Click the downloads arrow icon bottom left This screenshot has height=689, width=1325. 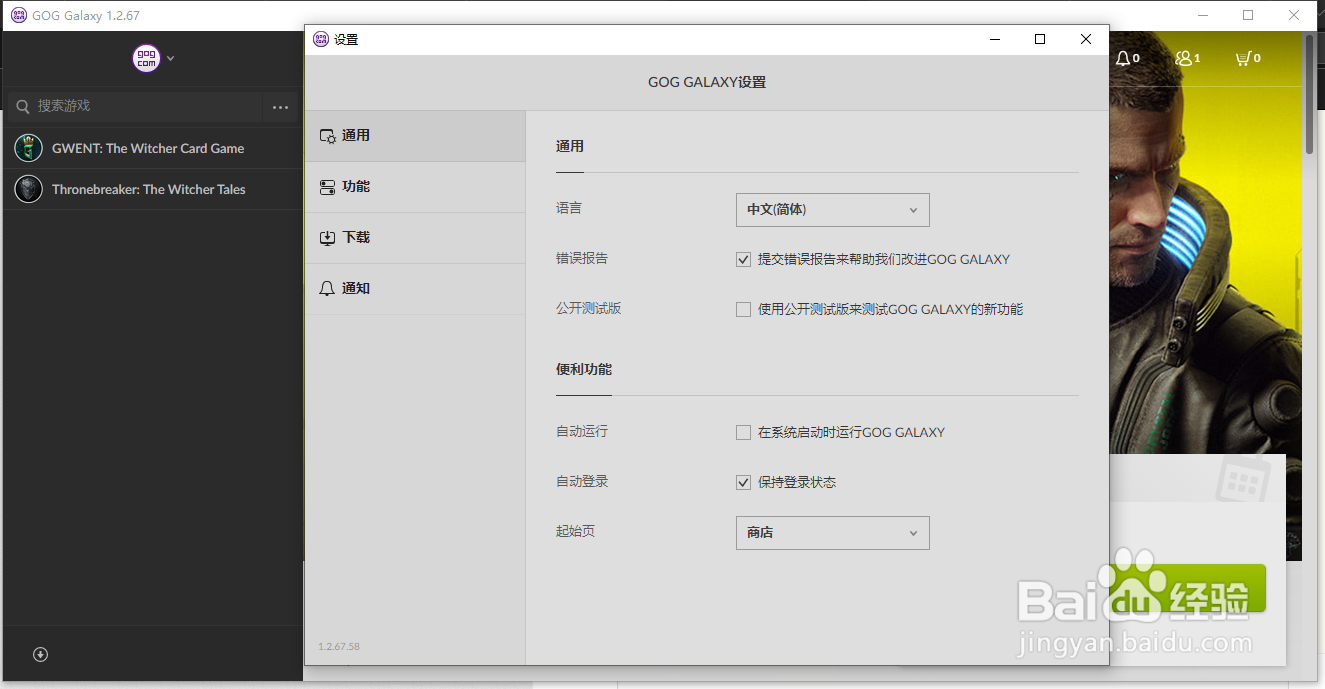tap(40, 654)
